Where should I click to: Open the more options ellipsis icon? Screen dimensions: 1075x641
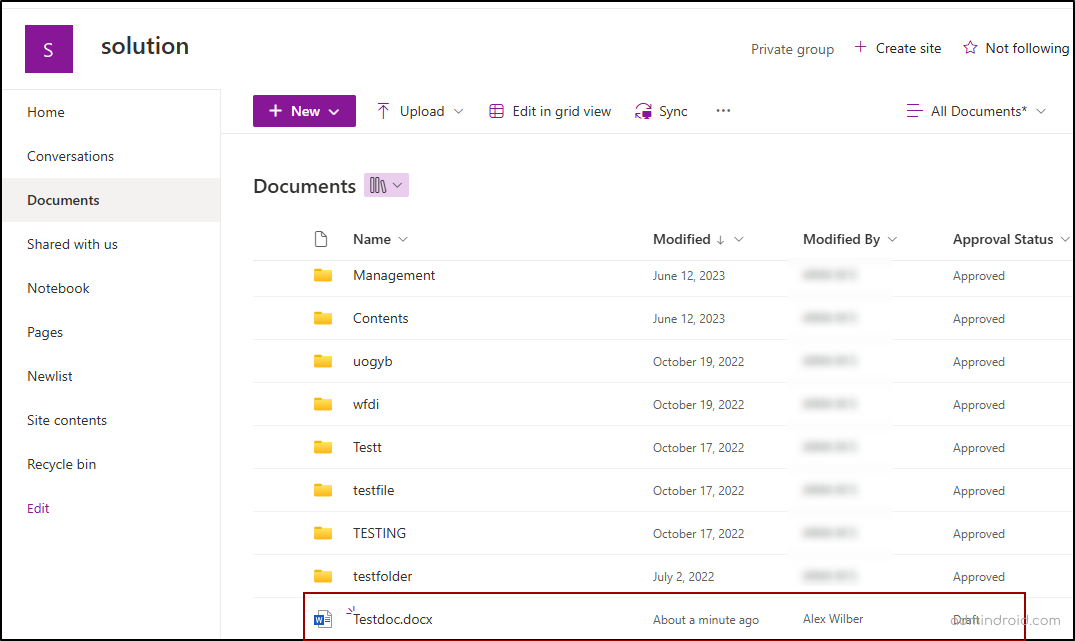(723, 110)
